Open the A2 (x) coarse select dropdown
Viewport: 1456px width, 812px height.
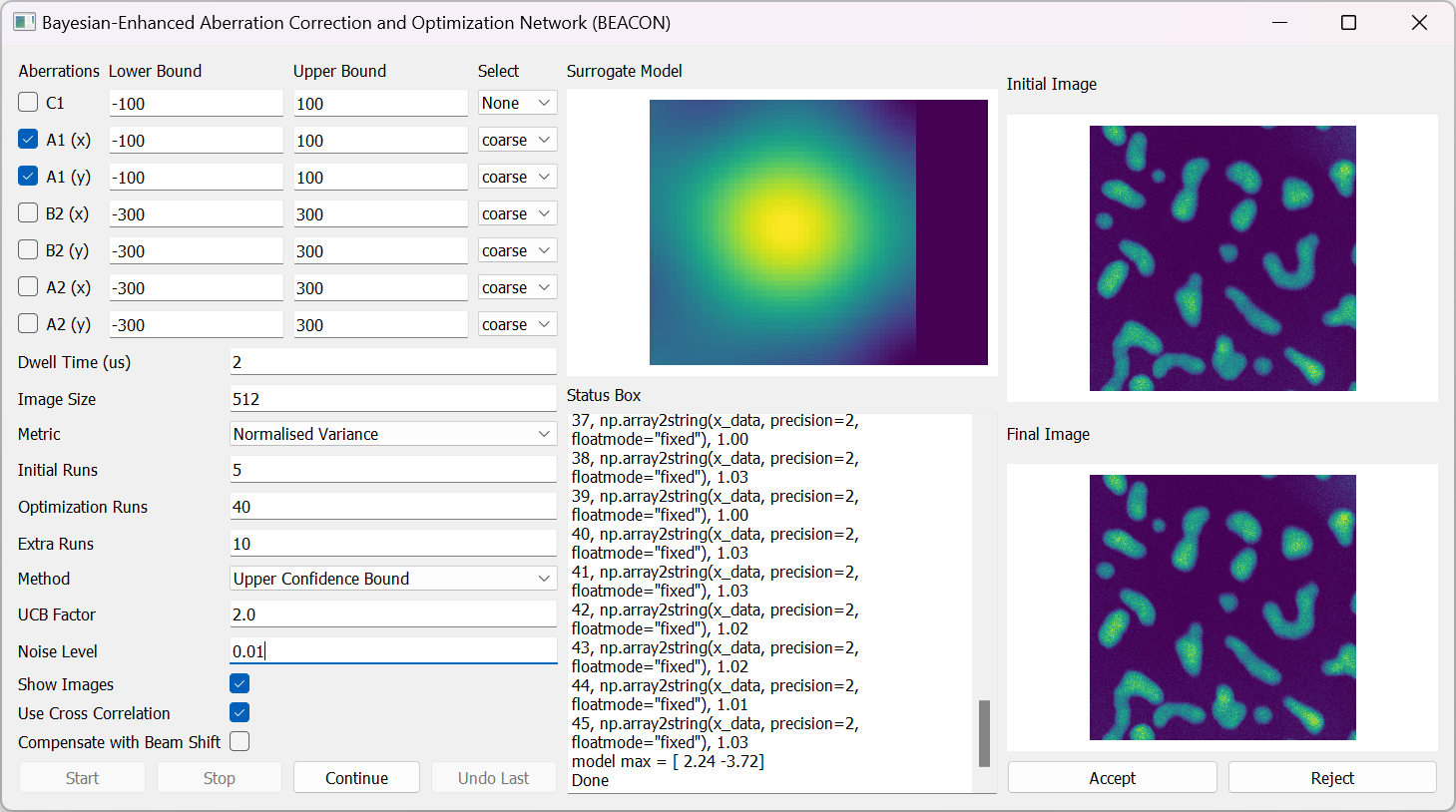click(x=517, y=287)
